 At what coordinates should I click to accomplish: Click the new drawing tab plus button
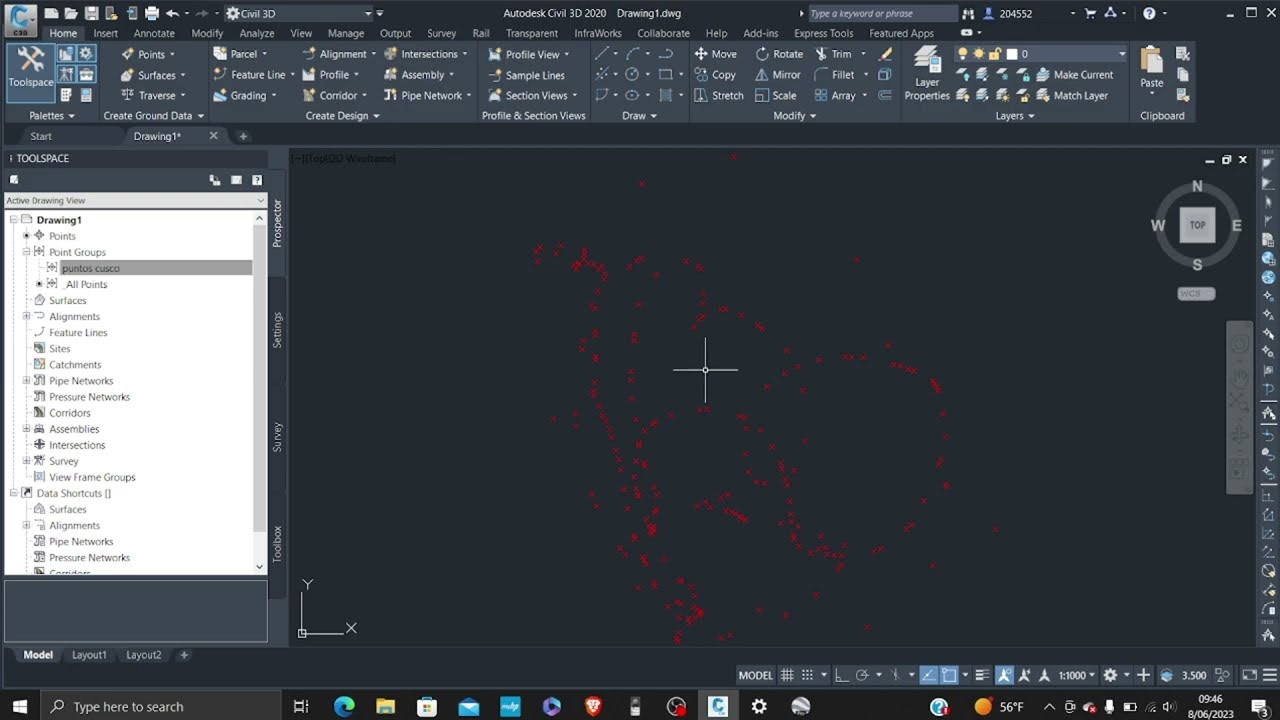tap(242, 136)
